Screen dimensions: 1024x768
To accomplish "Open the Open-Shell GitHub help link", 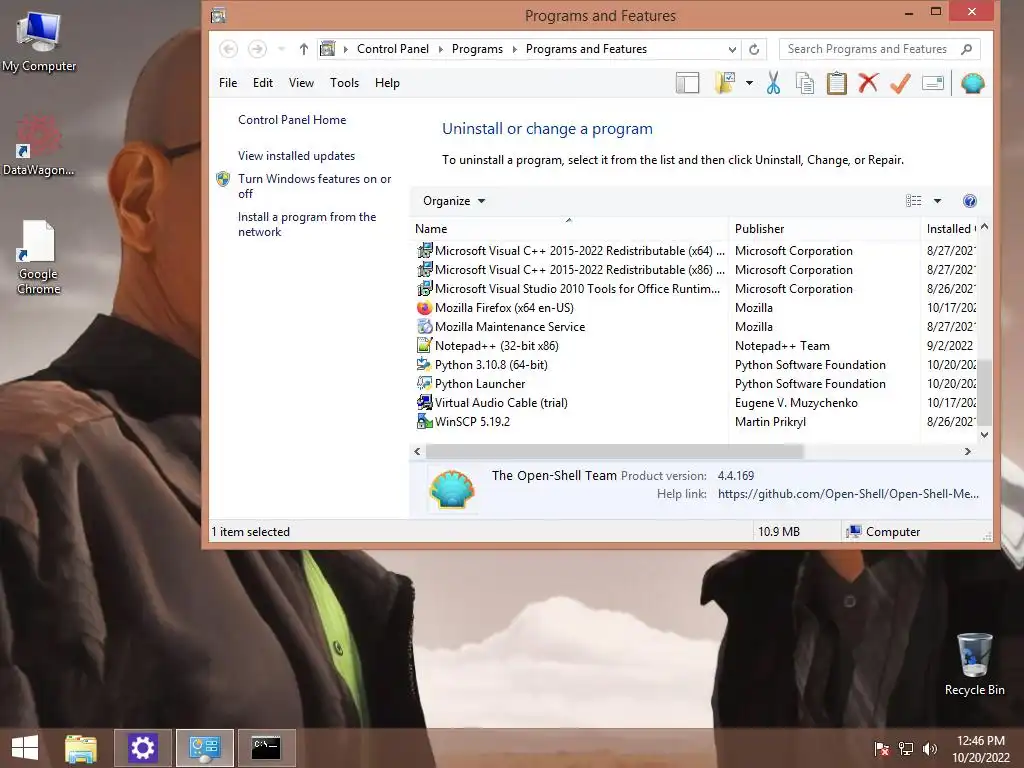I will (x=848, y=494).
